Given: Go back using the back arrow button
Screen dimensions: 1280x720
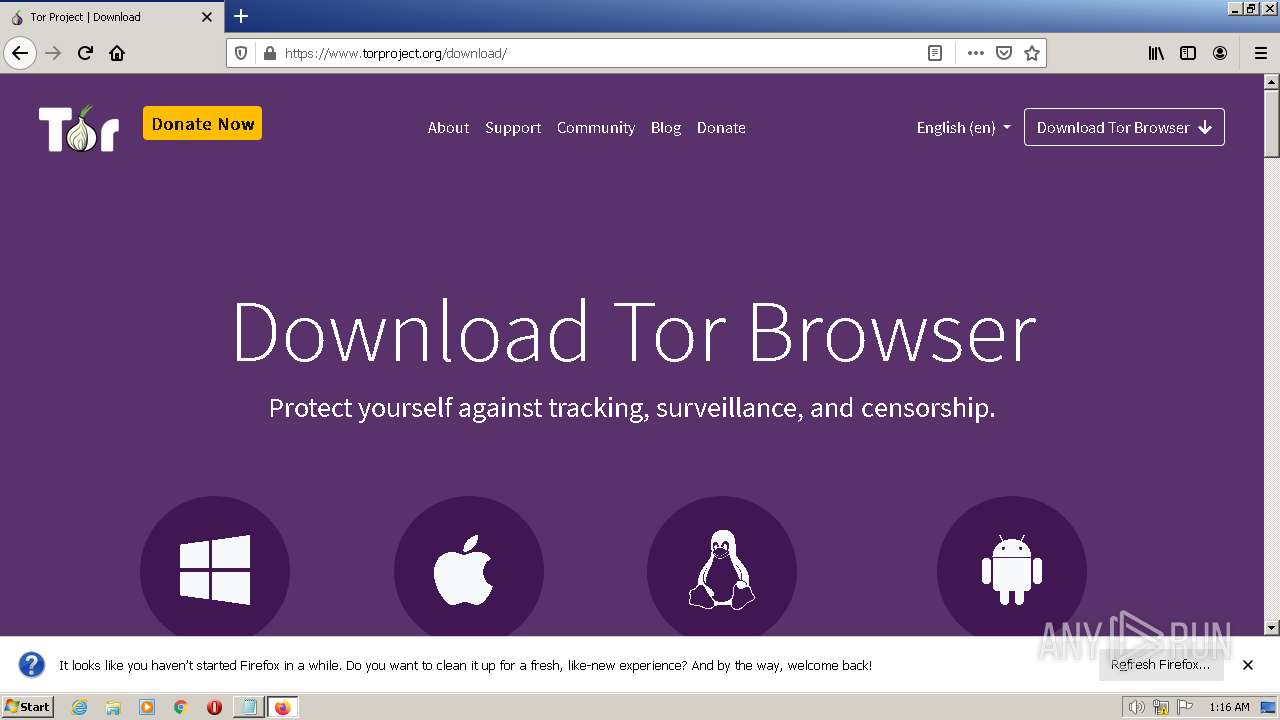Looking at the screenshot, I should coord(20,53).
